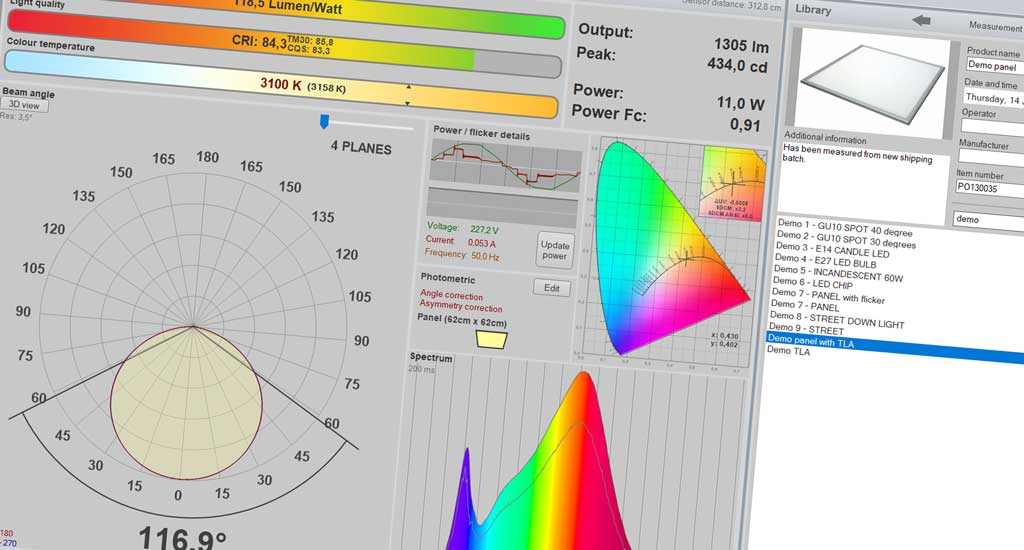Screen dimensions: 1024x550
Task: Click the Frequency 50.0 Hz reading
Action: (x=462, y=254)
